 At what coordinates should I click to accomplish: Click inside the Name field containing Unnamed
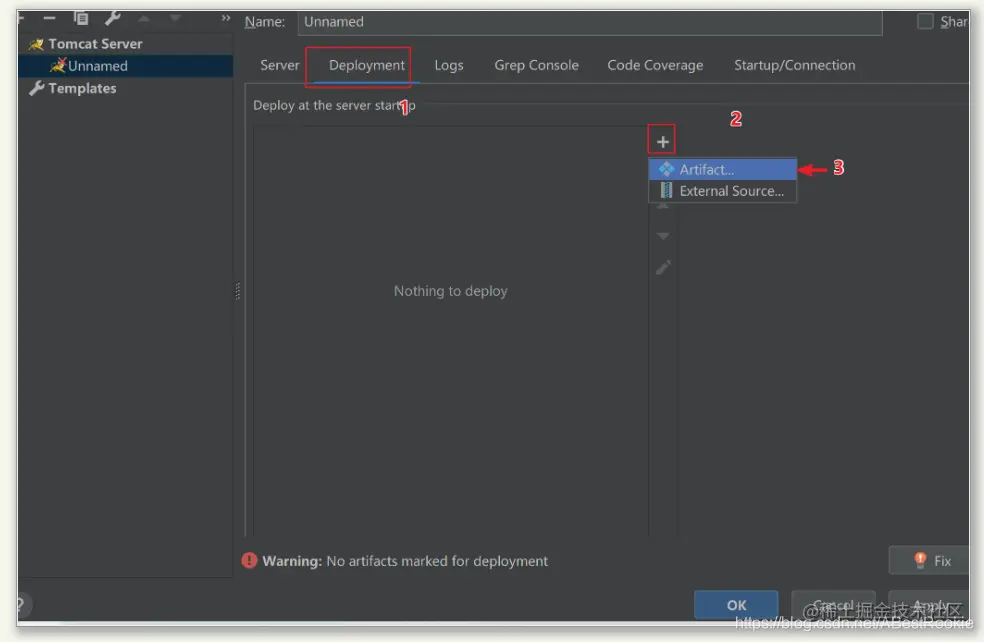tap(589, 22)
